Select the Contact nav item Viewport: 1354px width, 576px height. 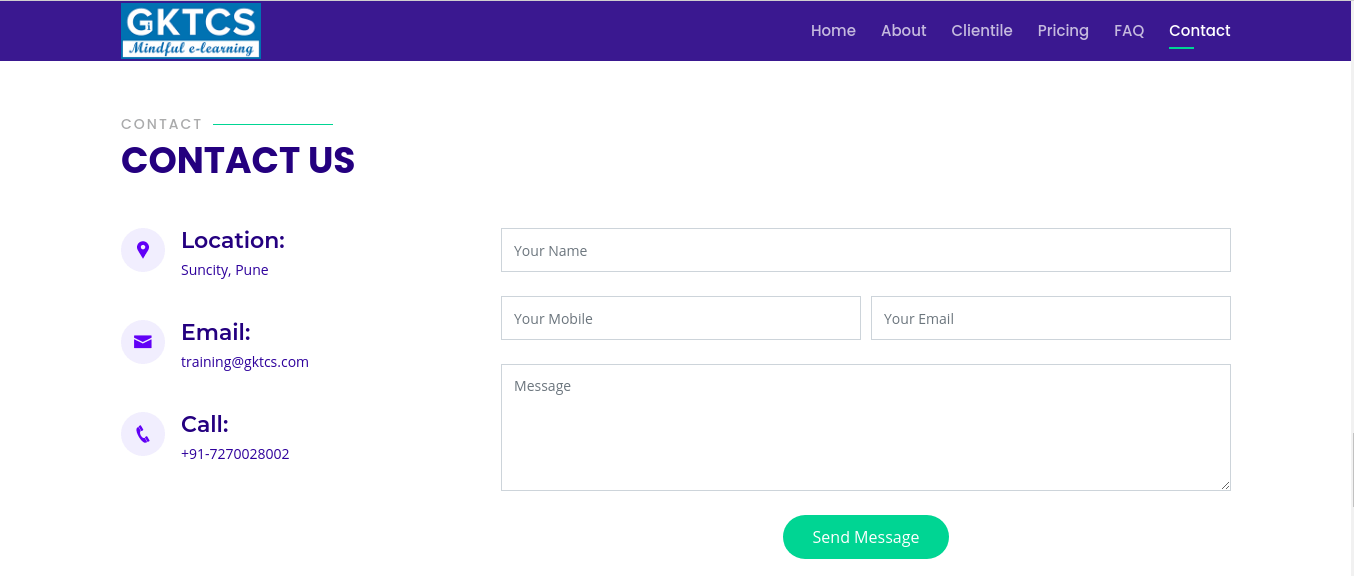point(1200,31)
